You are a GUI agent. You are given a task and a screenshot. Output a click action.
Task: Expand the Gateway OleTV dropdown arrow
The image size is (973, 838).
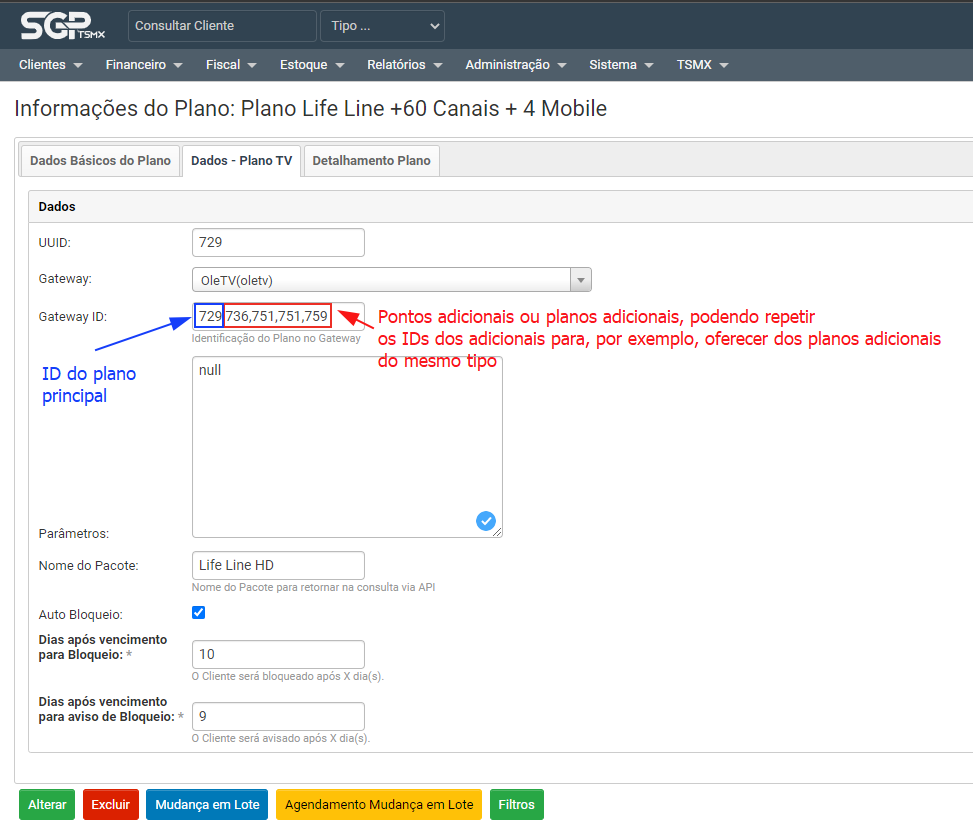pyautogui.click(x=580, y=280)
